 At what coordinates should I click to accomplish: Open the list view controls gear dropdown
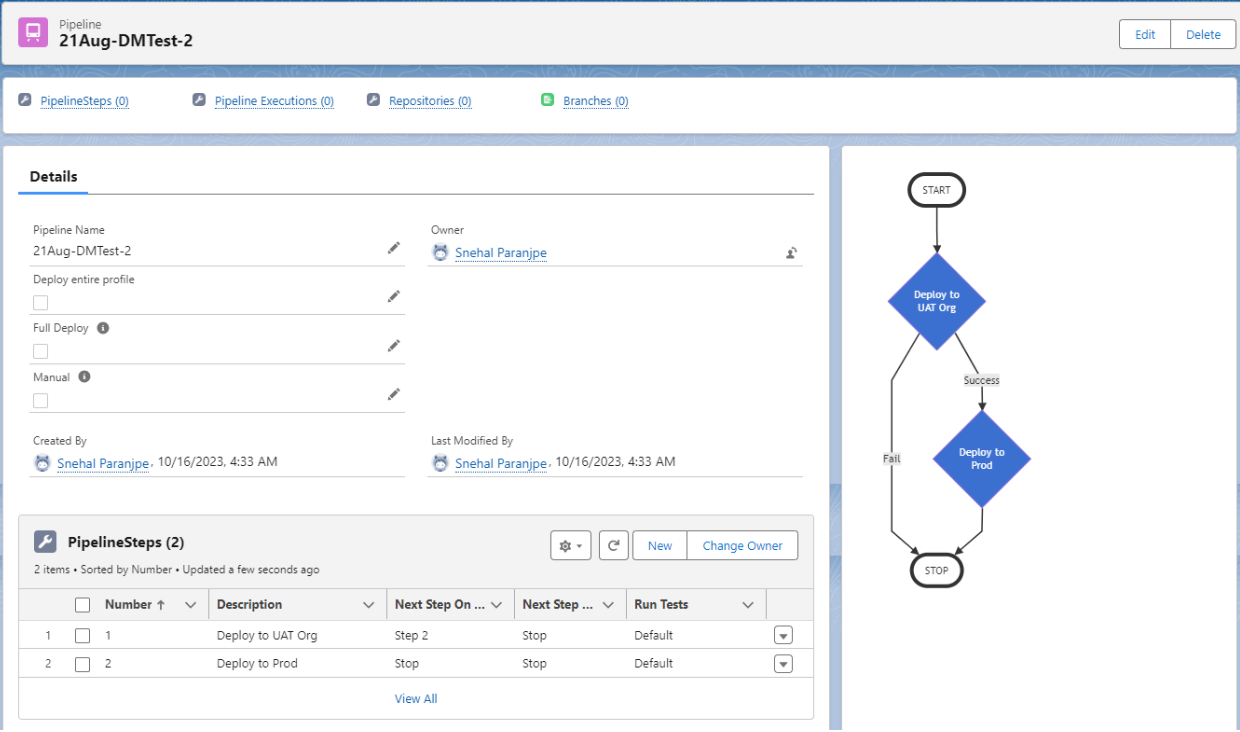[x=571, y=546]
